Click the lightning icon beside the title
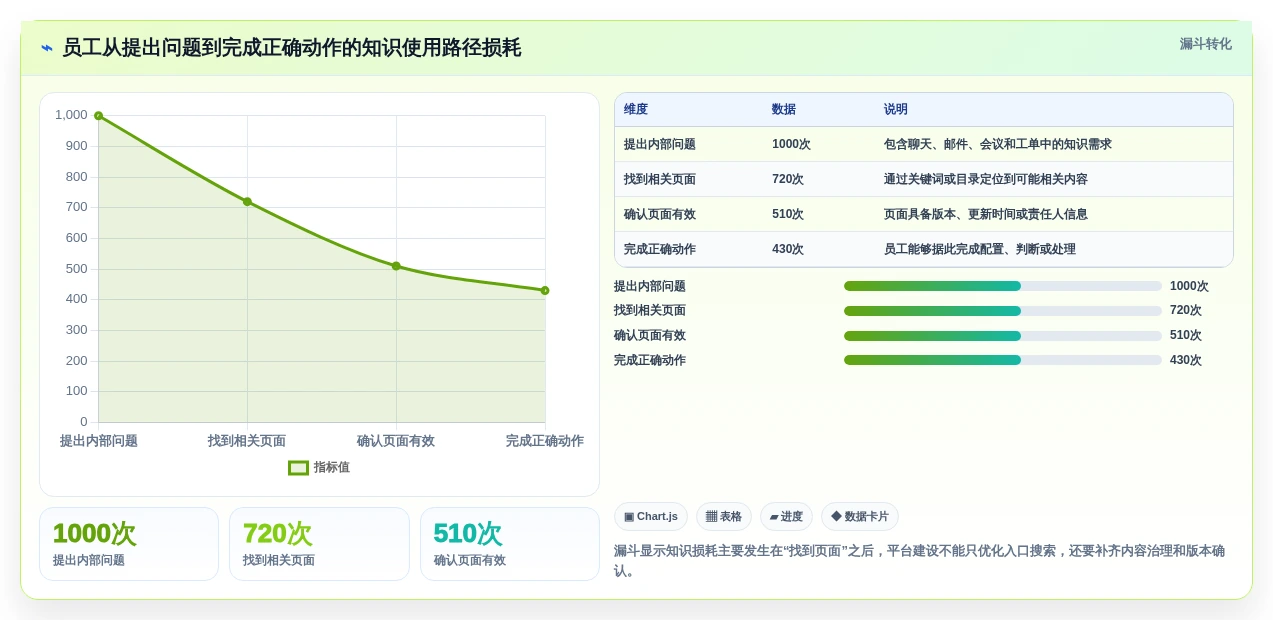Viewport: 1273px width, 620px height. point(47,48)
